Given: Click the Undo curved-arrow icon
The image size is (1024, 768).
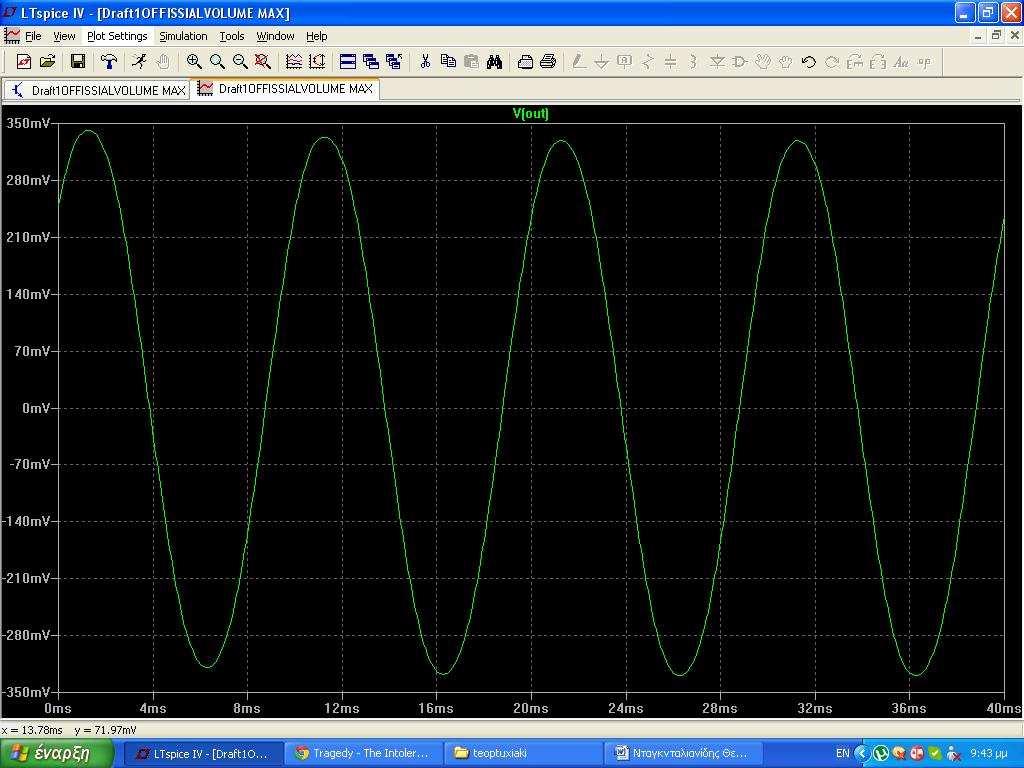Looking at the screenshot, I should [x=808, y=62].
